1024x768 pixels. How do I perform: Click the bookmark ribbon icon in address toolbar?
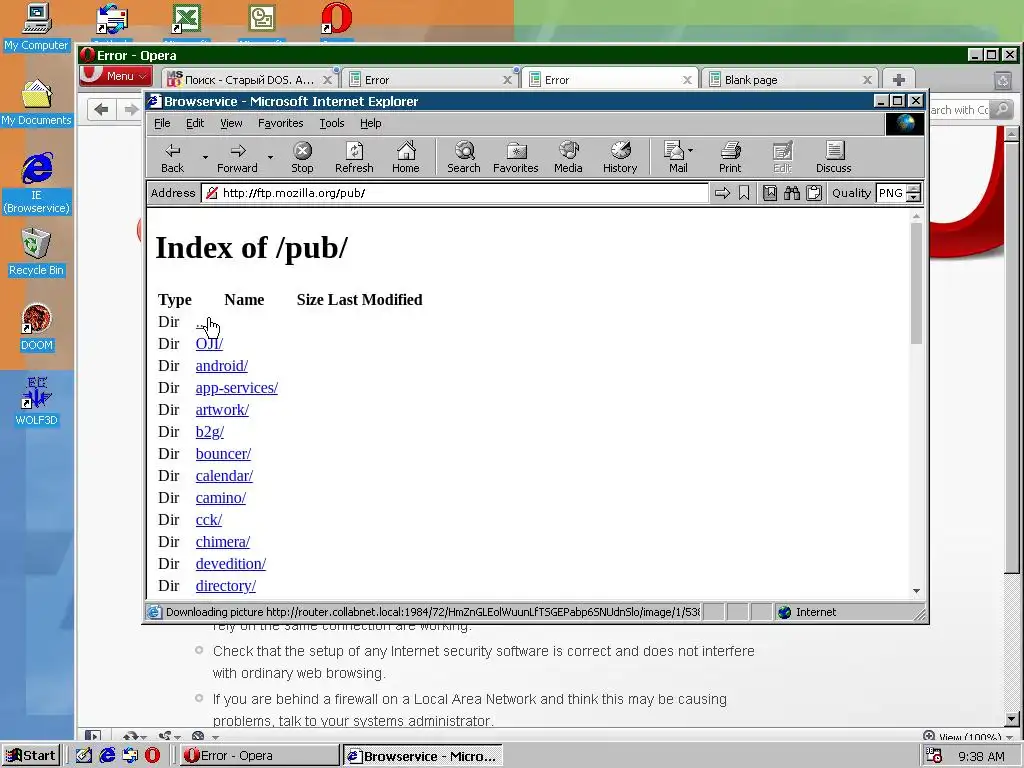click(744, 193)
